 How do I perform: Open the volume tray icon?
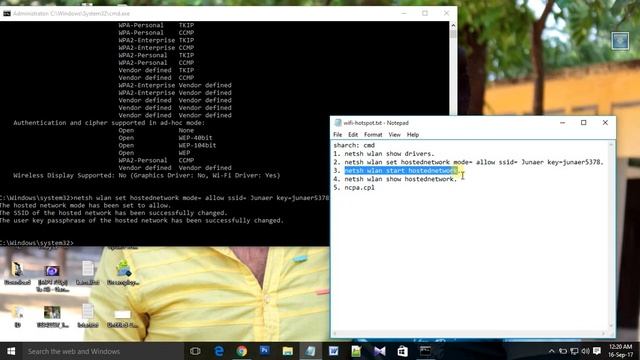tap(585, 351)
